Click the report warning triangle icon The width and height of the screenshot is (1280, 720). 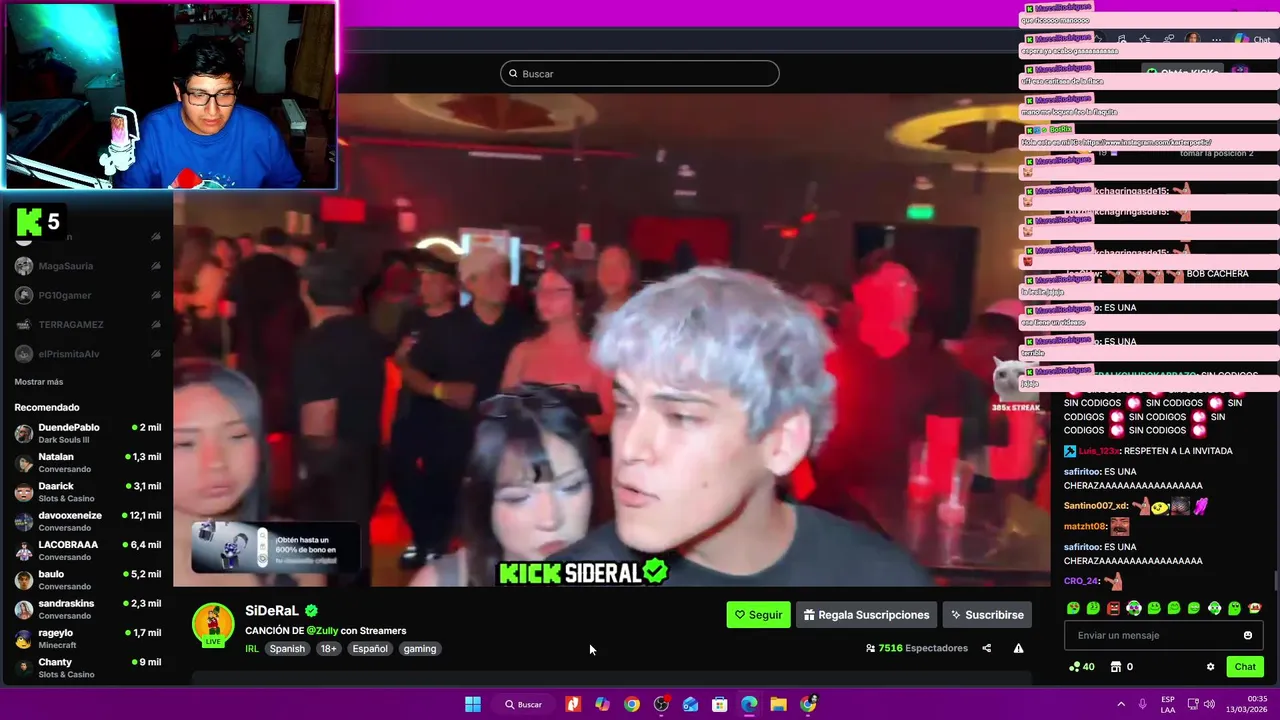(1018, 648)
